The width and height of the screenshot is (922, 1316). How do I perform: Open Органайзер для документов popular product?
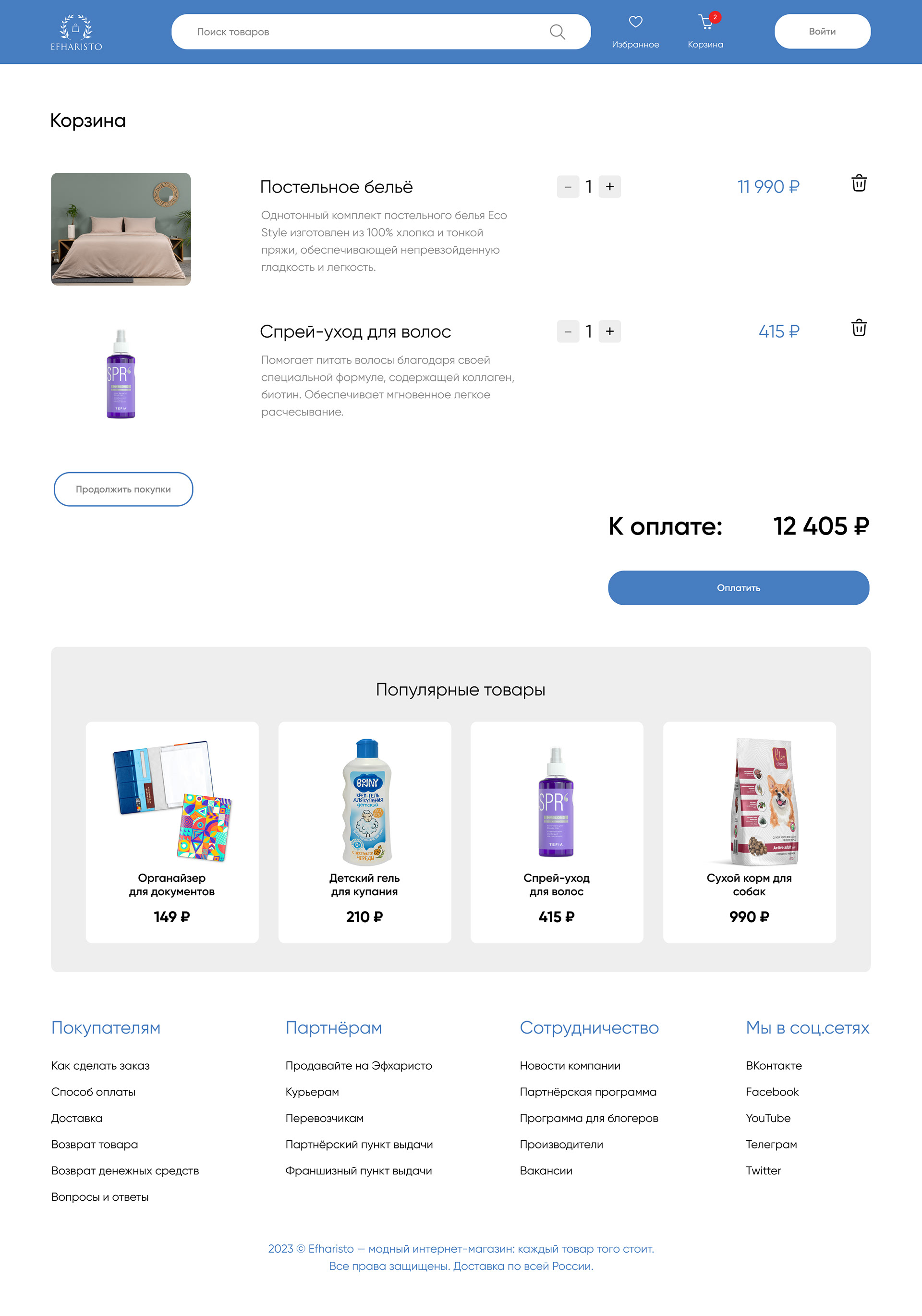(x=172, y=832)
